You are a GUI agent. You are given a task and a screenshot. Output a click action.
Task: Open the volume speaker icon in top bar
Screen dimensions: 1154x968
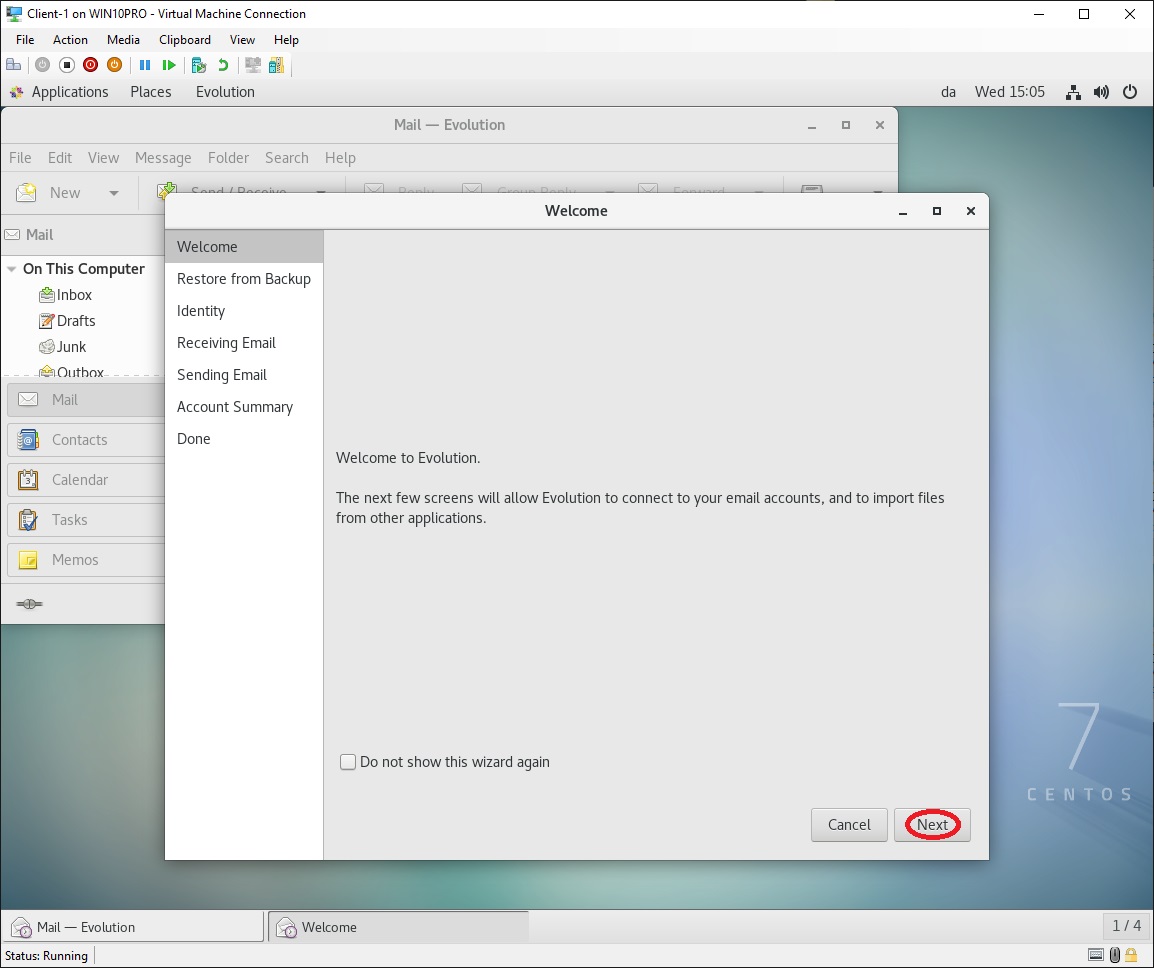click(x=1102, y=92)
